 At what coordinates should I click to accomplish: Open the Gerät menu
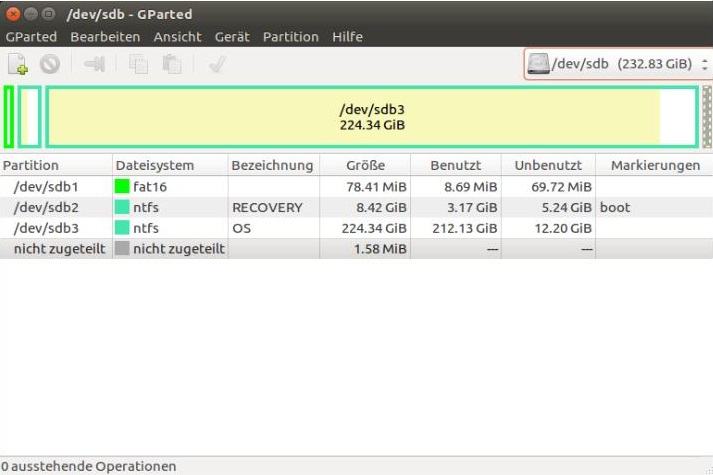click(x=232, y=37)
